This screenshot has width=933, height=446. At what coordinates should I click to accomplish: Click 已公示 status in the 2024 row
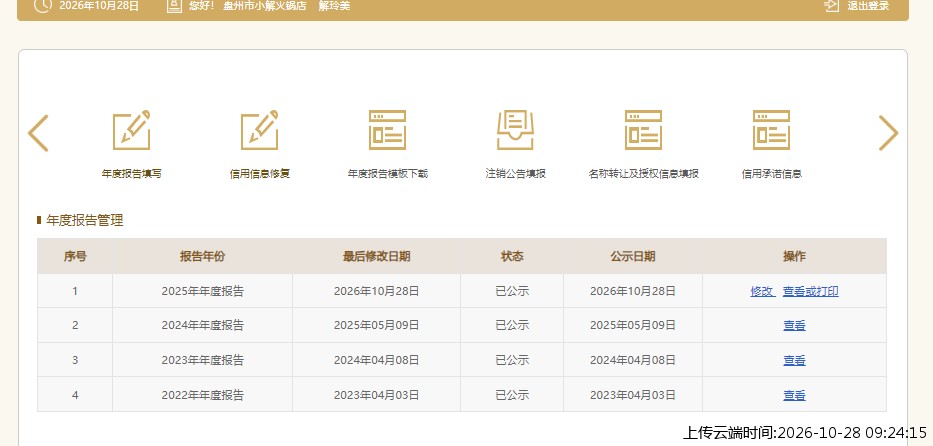point(512,326)
